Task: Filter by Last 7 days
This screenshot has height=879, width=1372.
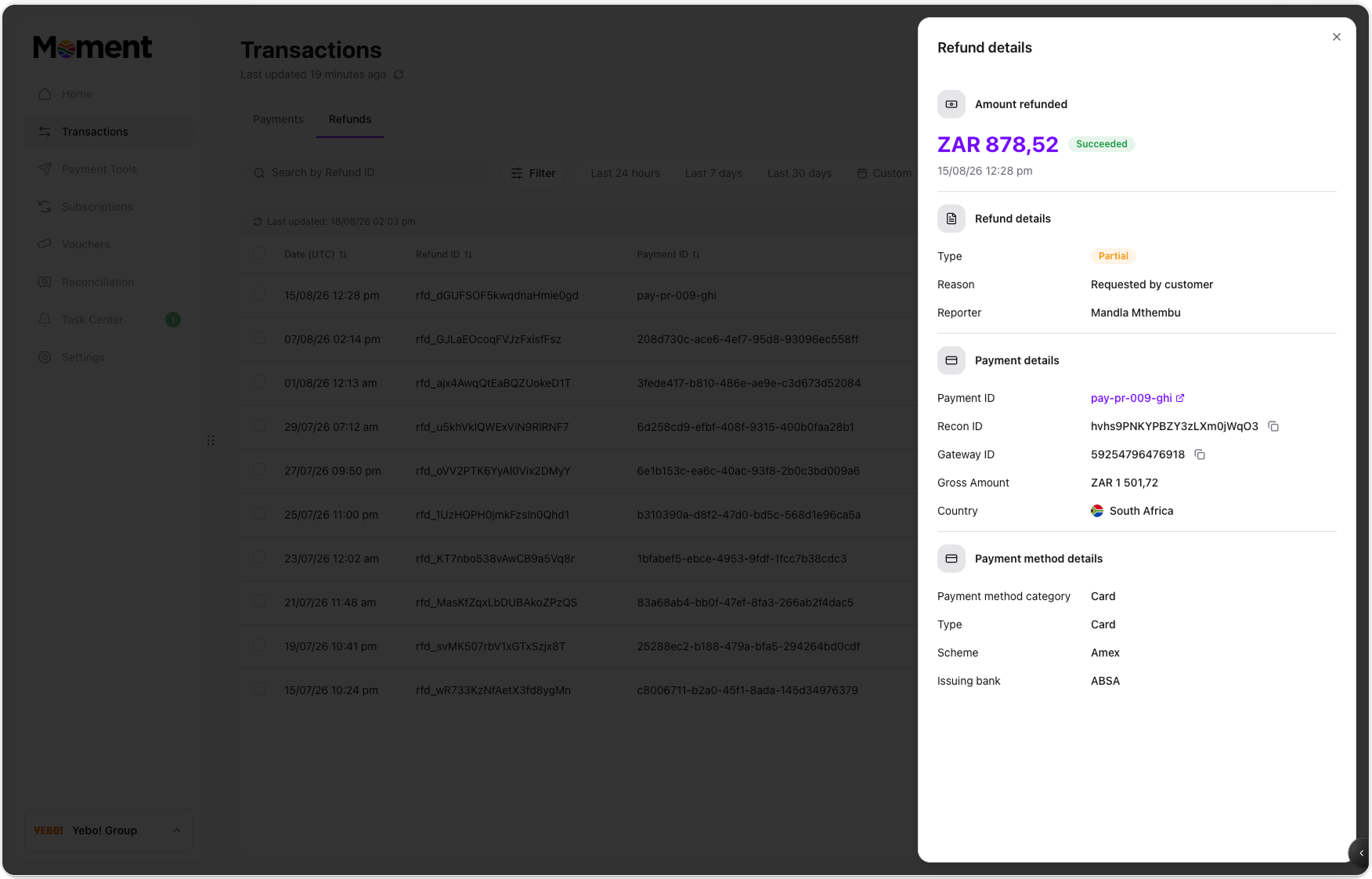Action: [713, 173]
